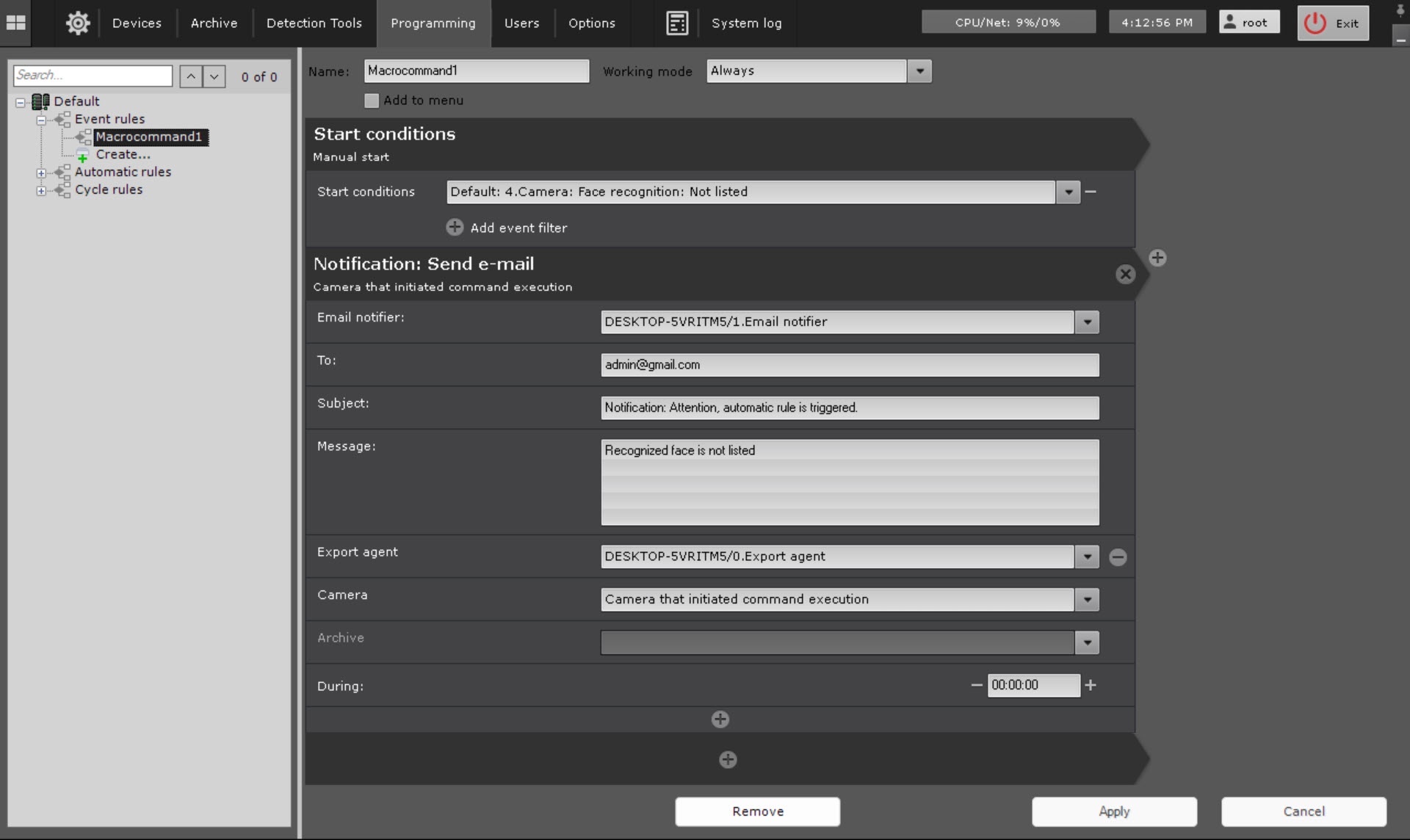Open the Working mode dropdown
1410x840 pixels.
pyautogui.click(x=919, y=71)
